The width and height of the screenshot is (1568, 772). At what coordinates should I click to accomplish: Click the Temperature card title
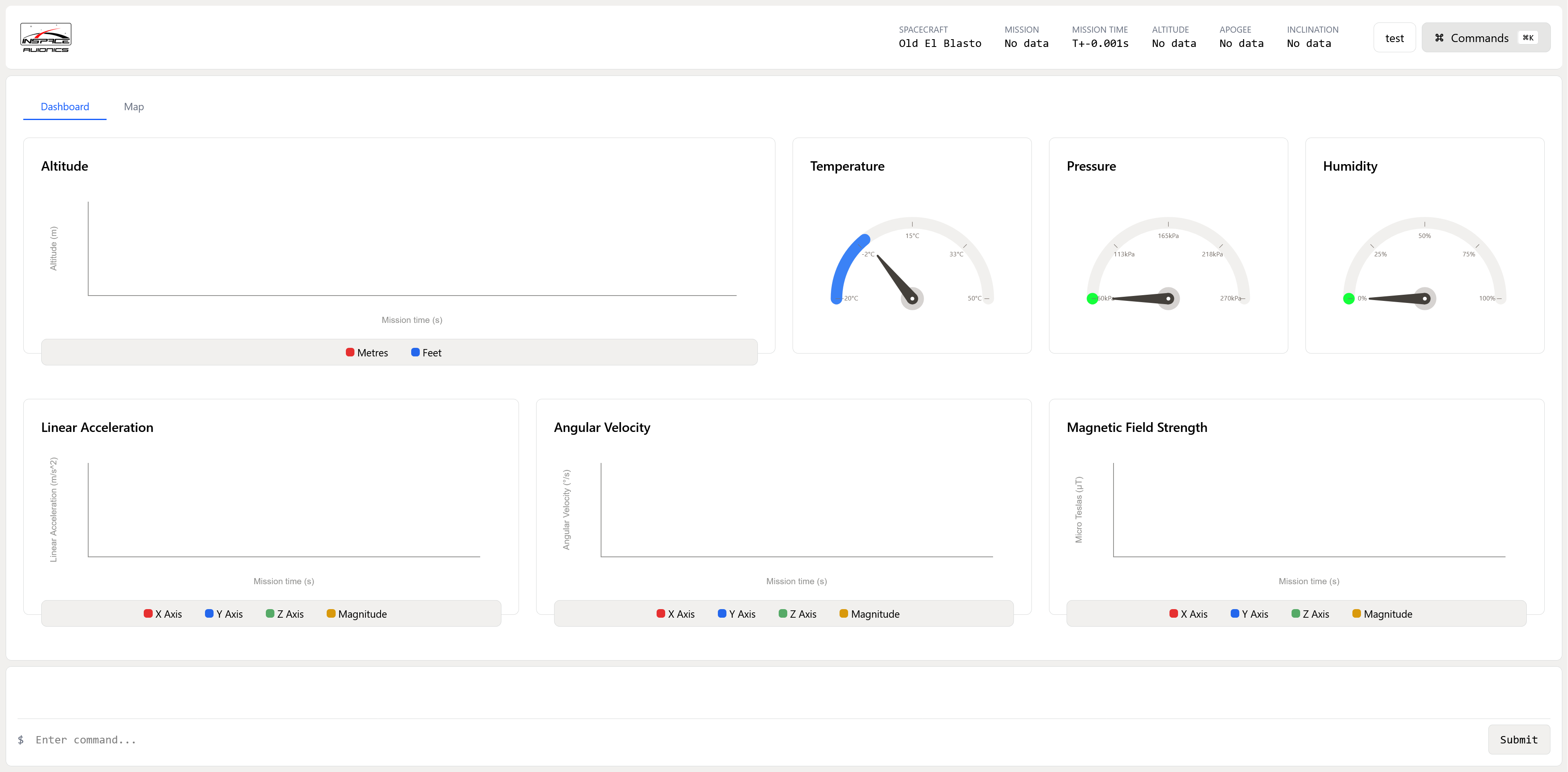pos(847,166)
